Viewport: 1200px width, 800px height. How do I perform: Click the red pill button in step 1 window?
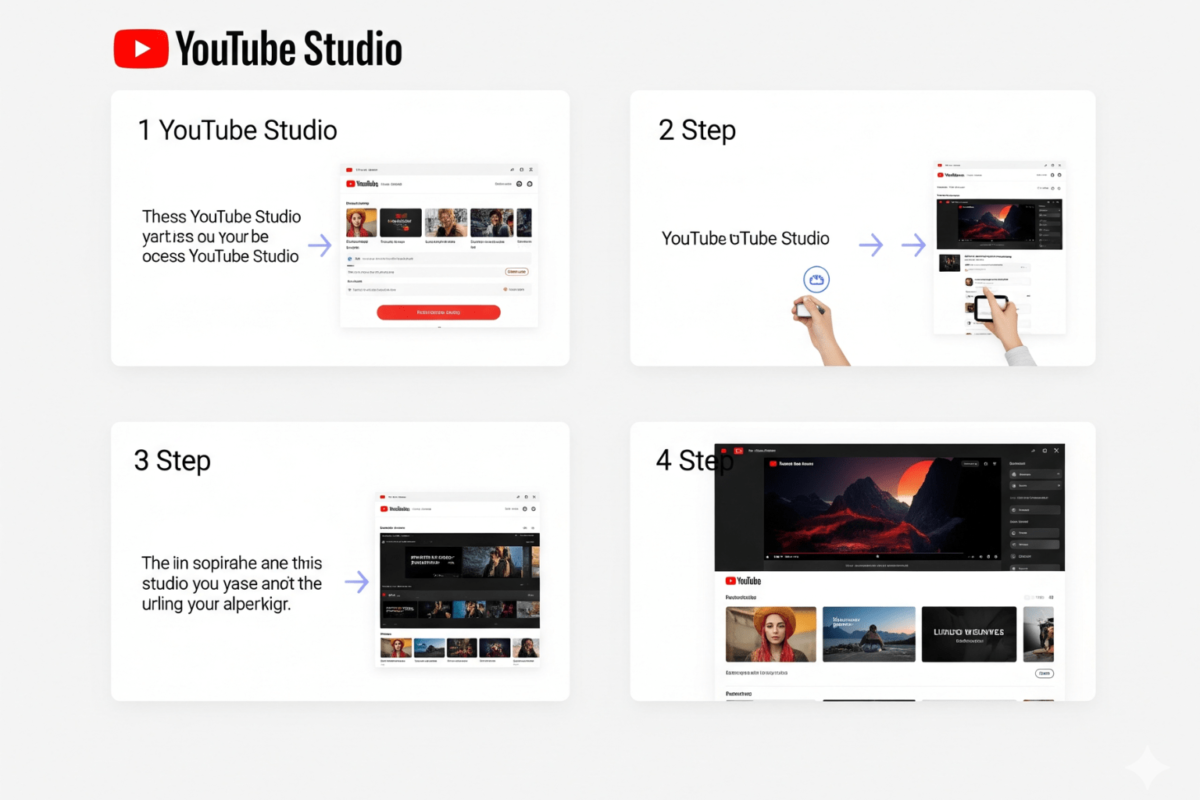coord(438,312)
